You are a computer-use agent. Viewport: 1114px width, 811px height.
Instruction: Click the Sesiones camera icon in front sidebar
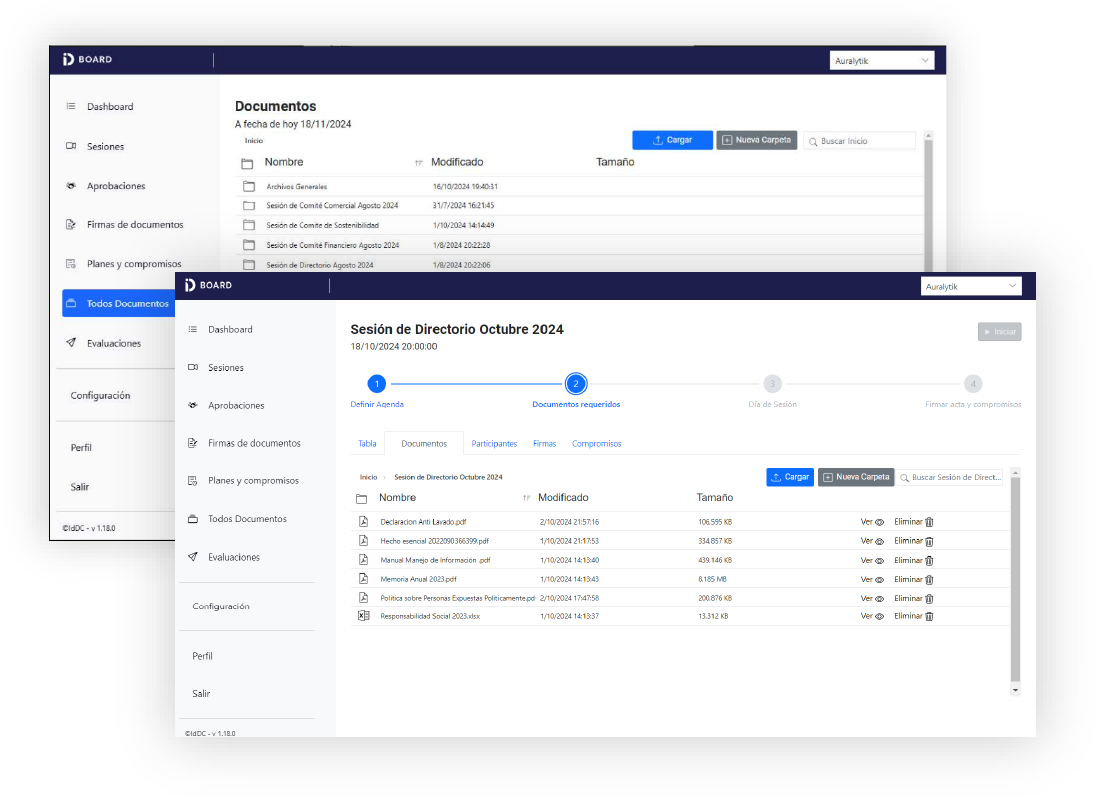[193, 368]
